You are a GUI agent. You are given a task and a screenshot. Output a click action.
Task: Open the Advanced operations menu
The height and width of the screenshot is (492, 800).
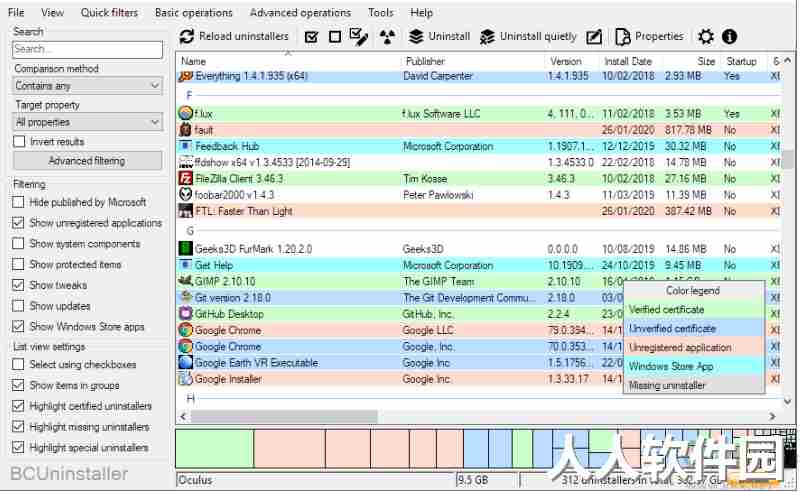(x=301, y=12)
